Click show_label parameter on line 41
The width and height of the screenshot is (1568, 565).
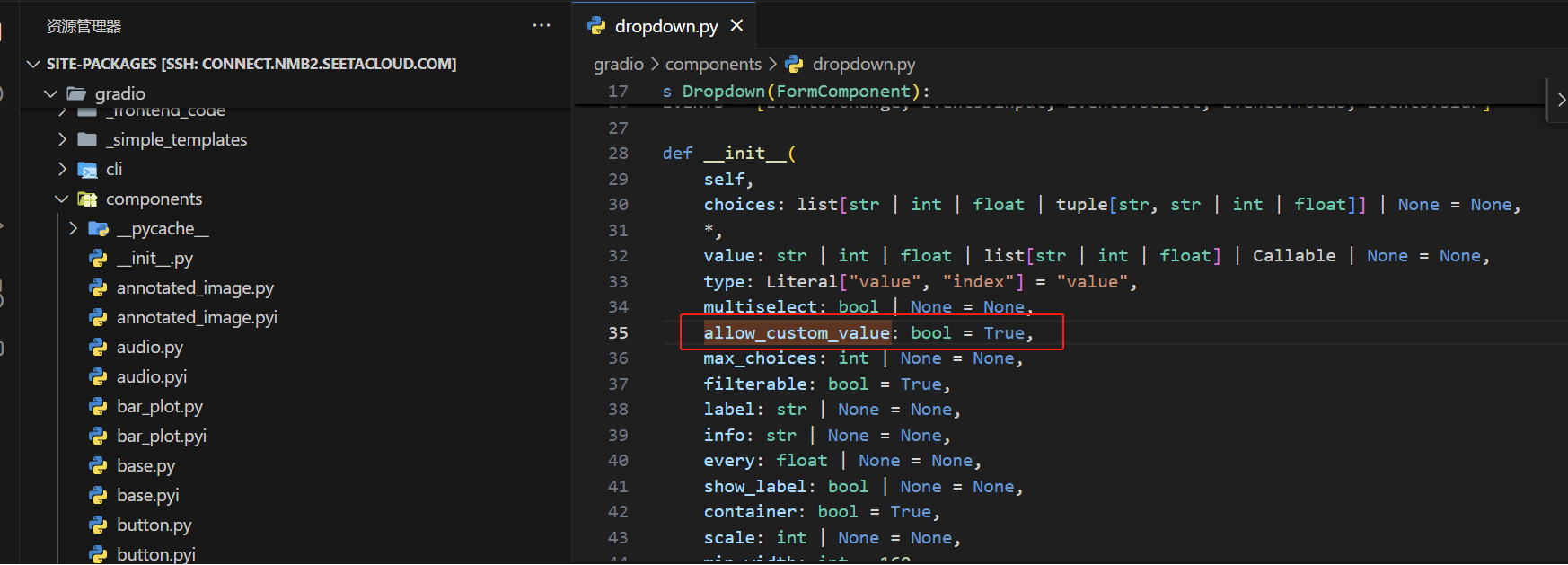pos(754,487)
